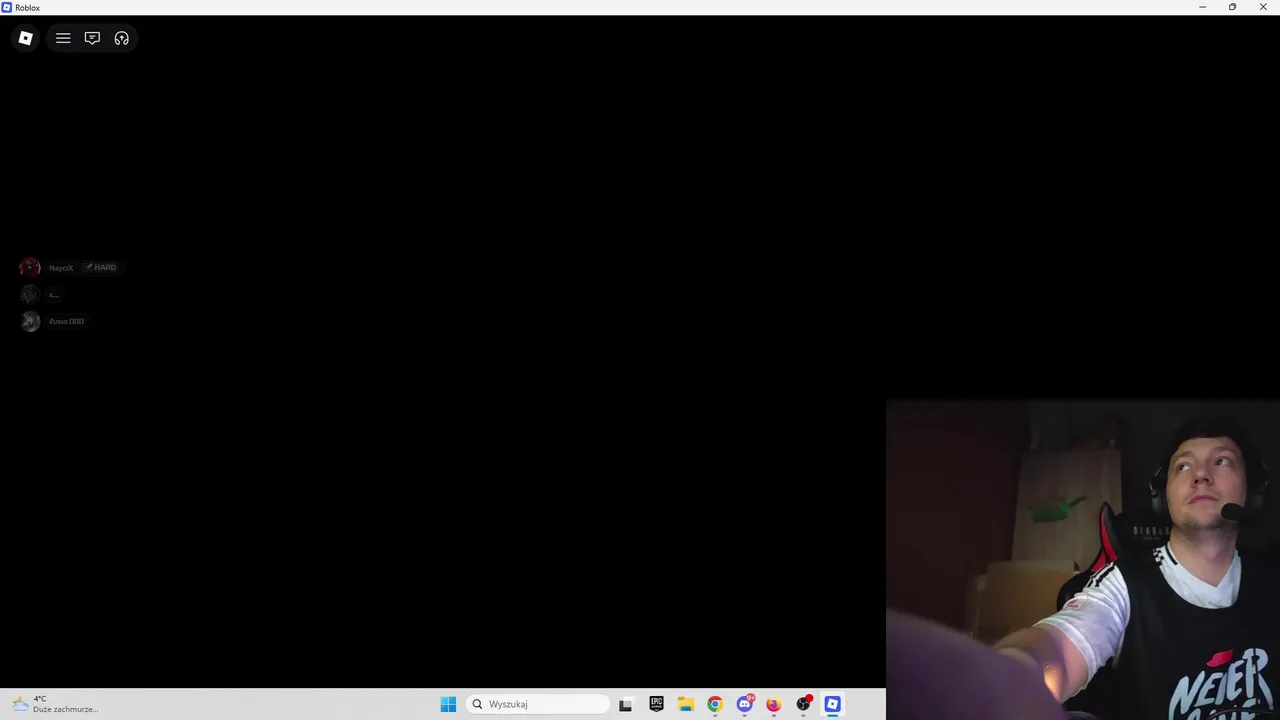Restore down the Roblox window
Viewport: 1280px width, 720px height.
pyautogui.click(x=1233, y=7)
